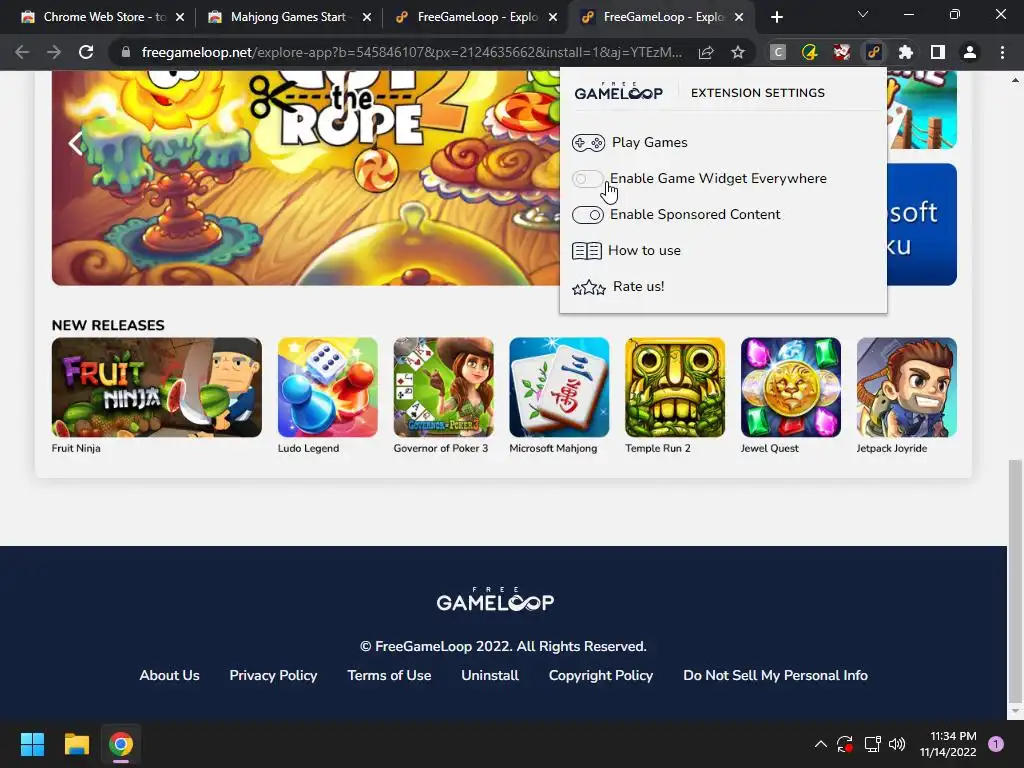Open the notification count badge
The height and width of the screenshot is (768, 1024).
click(x=996, y=744)
